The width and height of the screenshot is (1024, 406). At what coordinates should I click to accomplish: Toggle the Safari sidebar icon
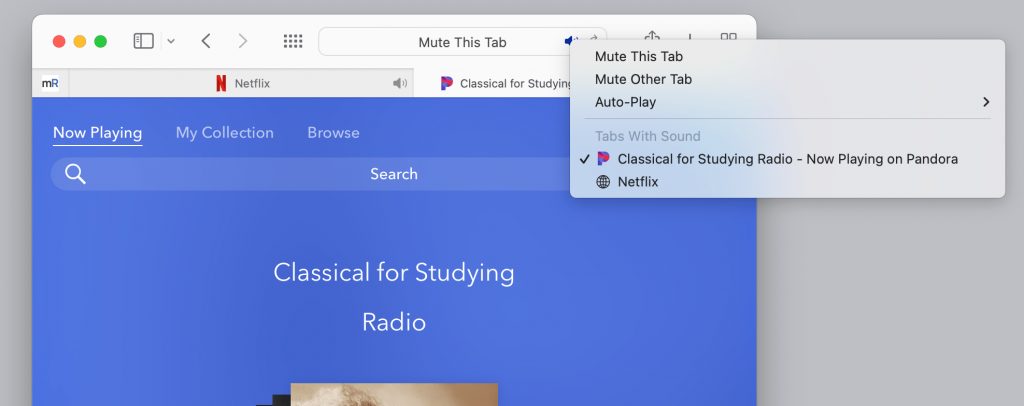[x=144, y=41]
